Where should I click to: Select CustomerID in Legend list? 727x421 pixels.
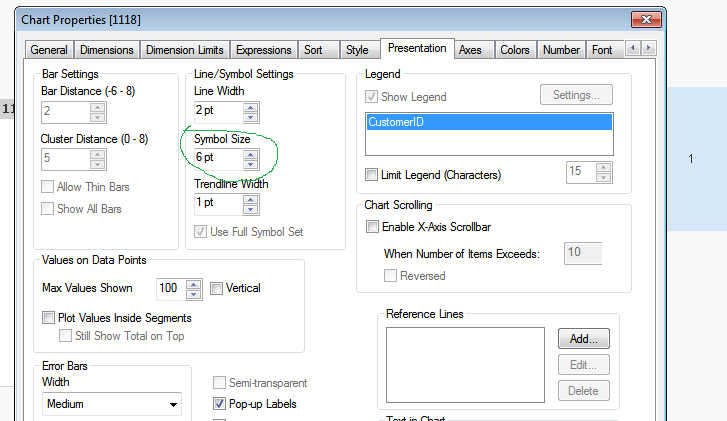(488, 122)
